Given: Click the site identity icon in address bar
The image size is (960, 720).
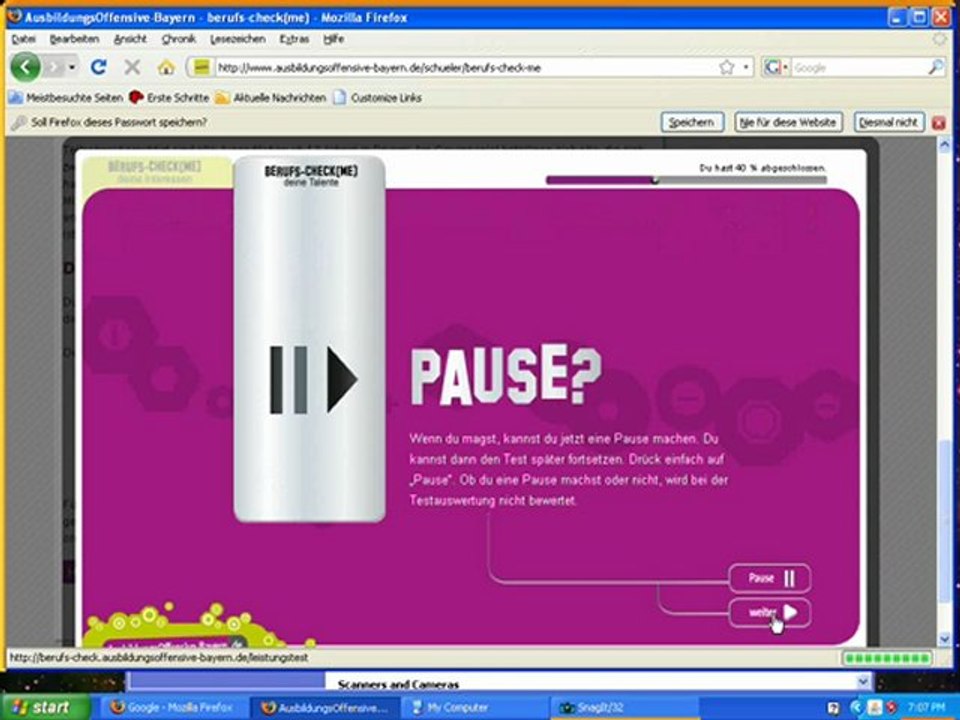Looking at the screenshot, I should pos(201,67).
